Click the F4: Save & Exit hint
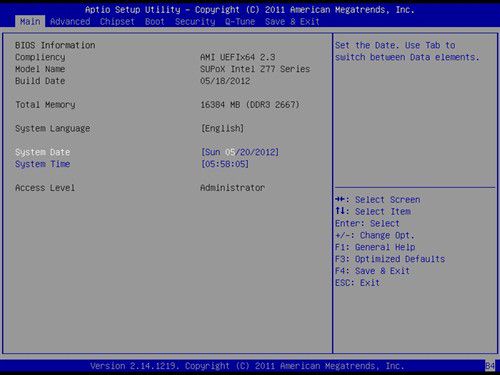Viewport: 500px width, 375px height. [372, 271]
